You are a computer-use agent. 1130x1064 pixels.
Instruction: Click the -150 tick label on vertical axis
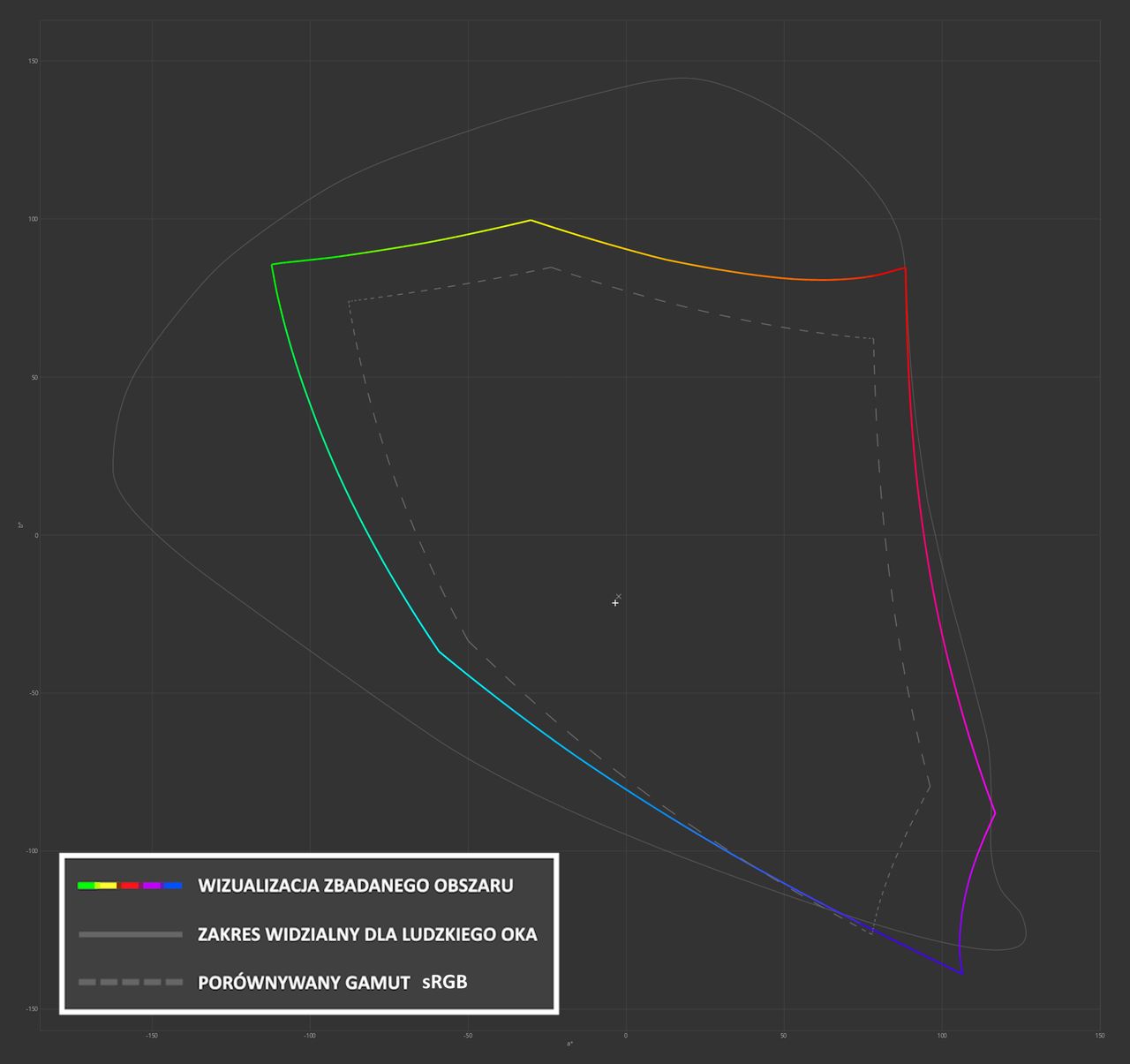click(x=32, y=1009)
